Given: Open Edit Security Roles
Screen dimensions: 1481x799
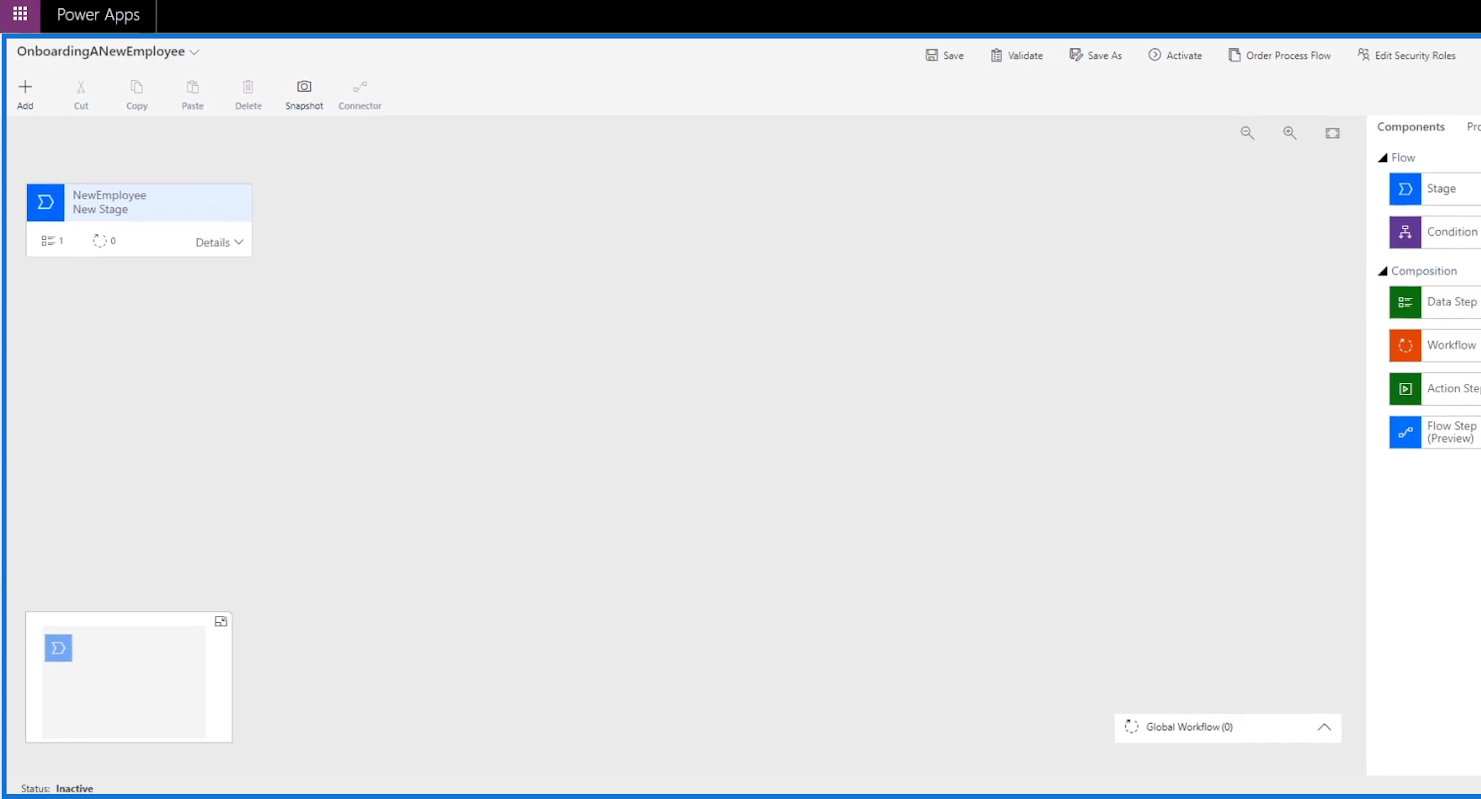Looking at the screenshot, I should tap(1406, 56).
